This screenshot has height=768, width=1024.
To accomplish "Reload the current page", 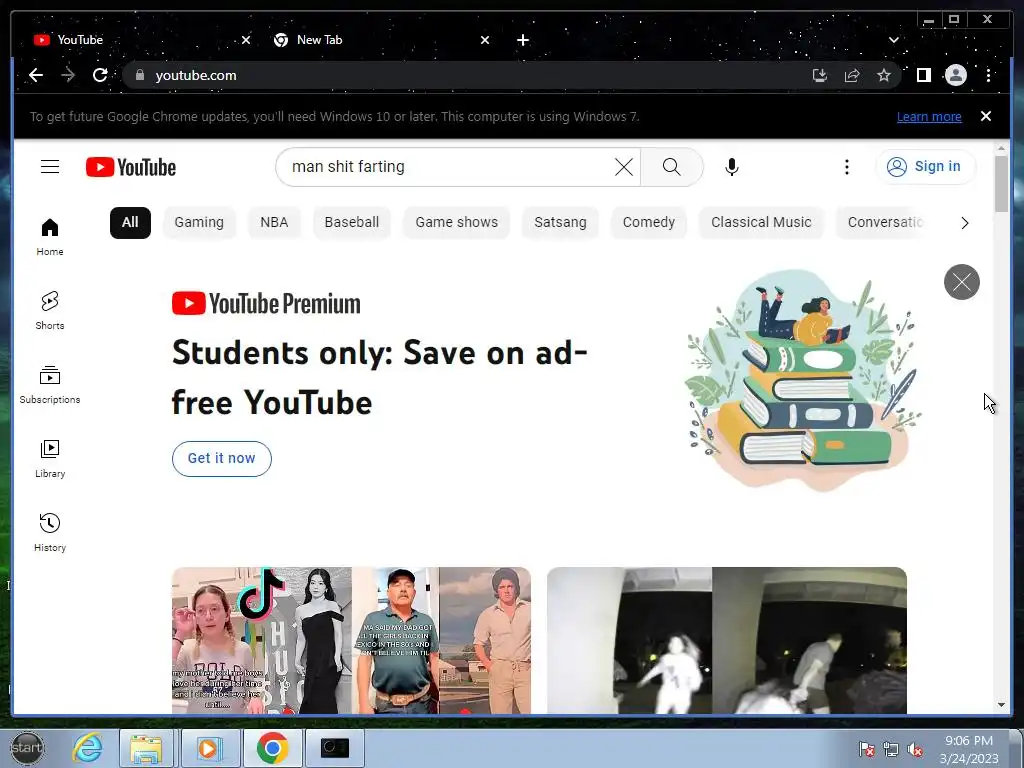I will [x=100, y=75].
